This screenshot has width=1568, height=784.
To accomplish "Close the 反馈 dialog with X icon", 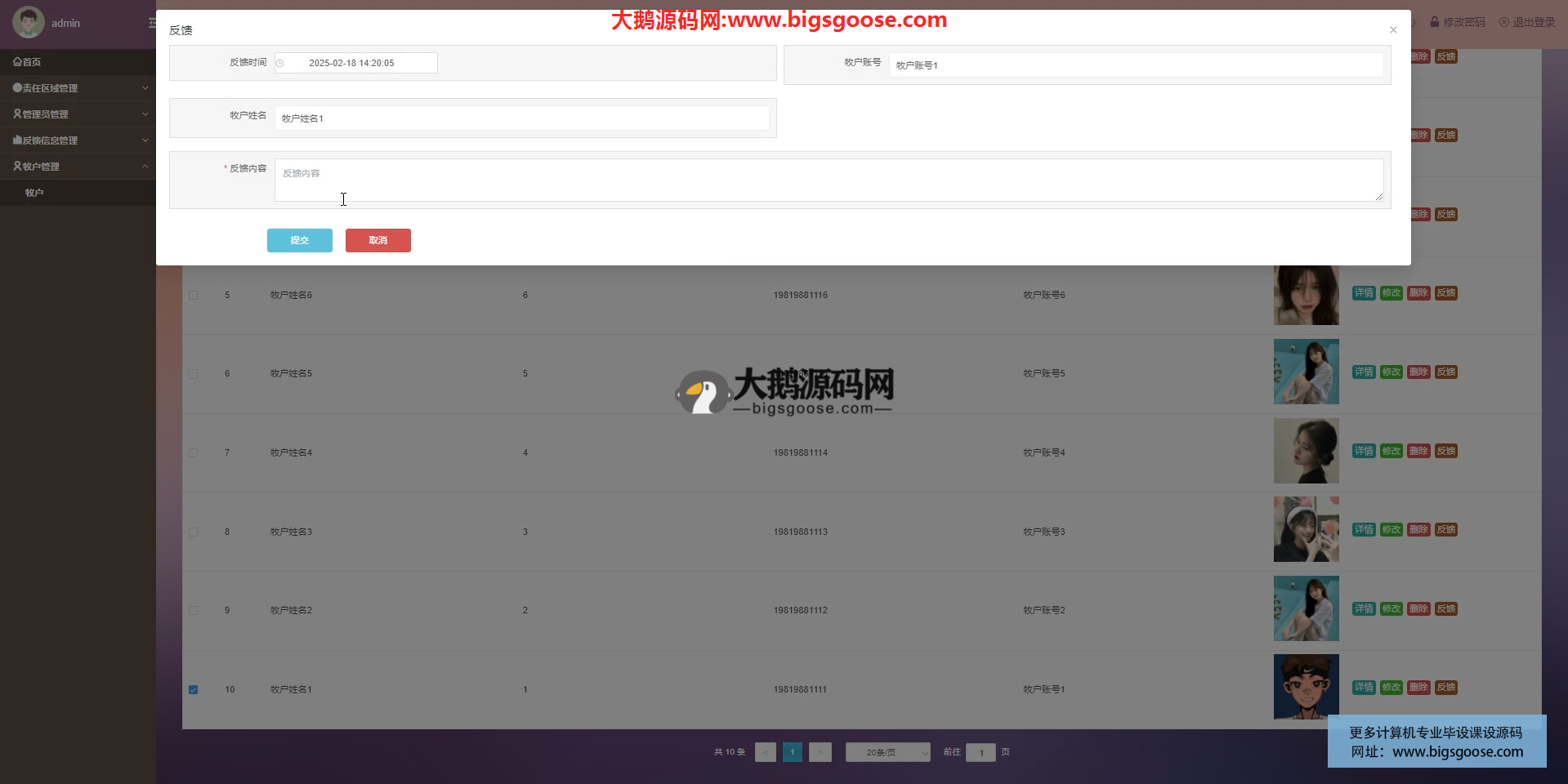I will (1393, 30).
